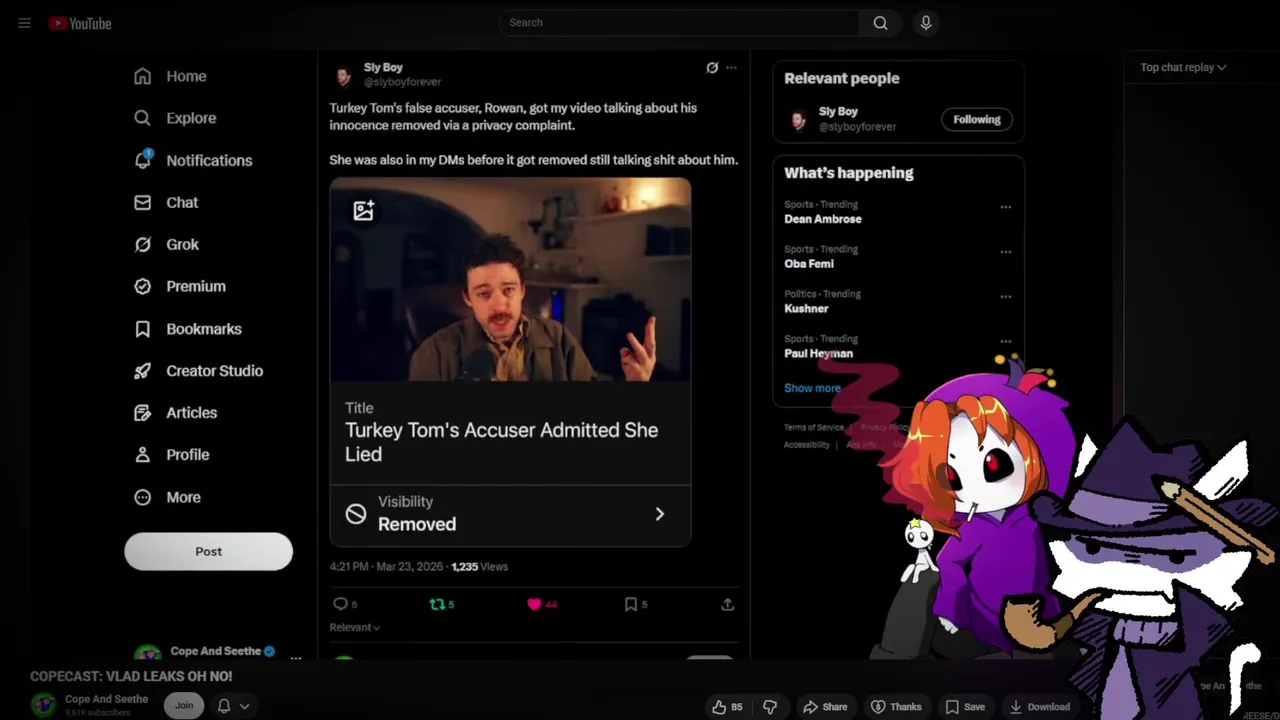Screen dimensions: 1280x720
Task: Click the Post button
Action: pos(208,551)
